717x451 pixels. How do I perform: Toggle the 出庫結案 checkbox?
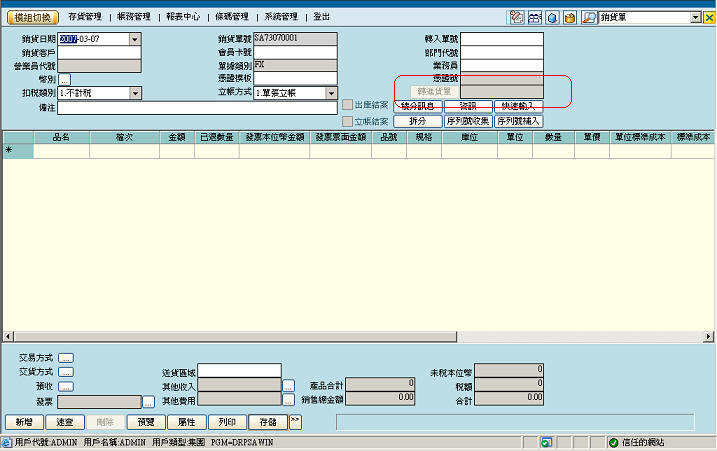point(348,105)
